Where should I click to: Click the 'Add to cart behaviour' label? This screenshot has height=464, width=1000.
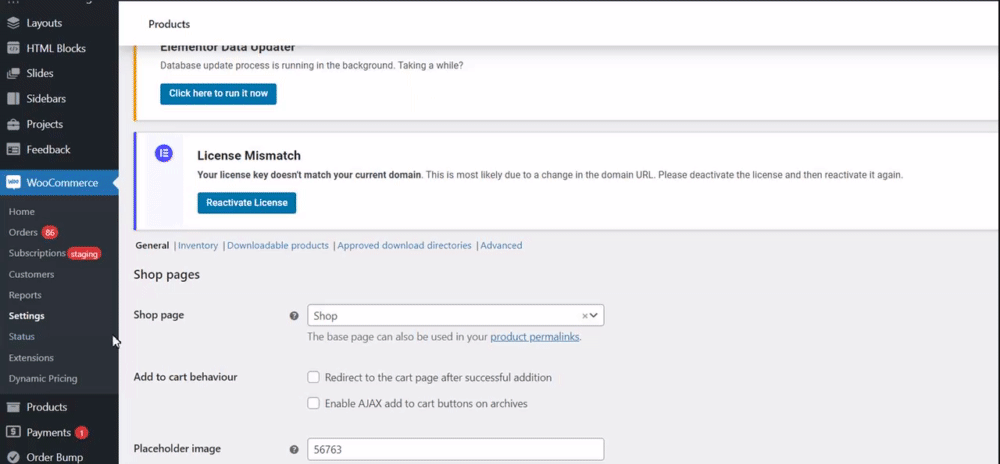[185, 377]
